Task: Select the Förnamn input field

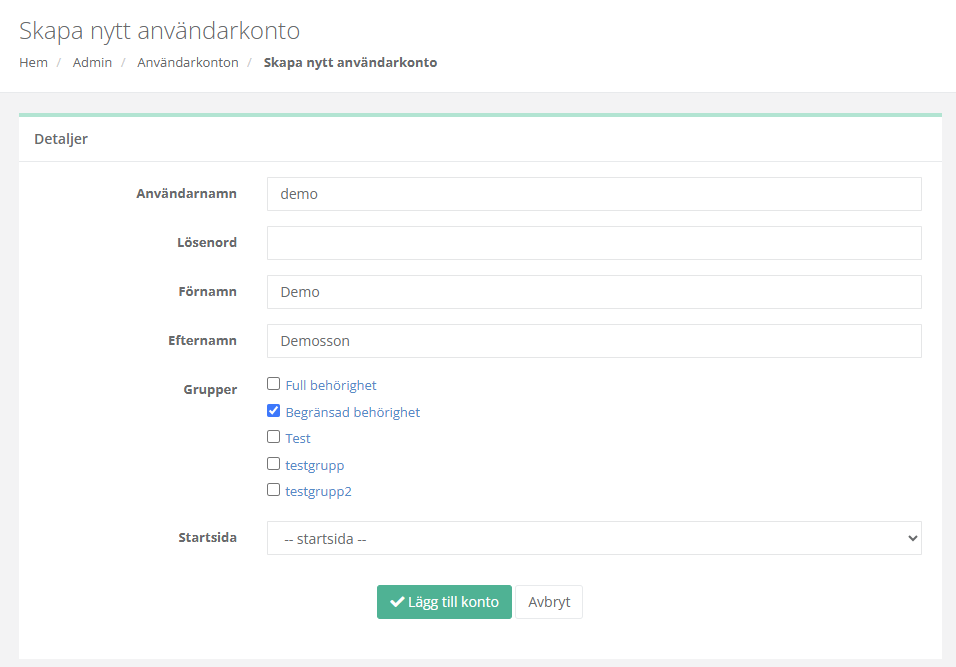Action: pyautogui.click(x=593, y=292)
